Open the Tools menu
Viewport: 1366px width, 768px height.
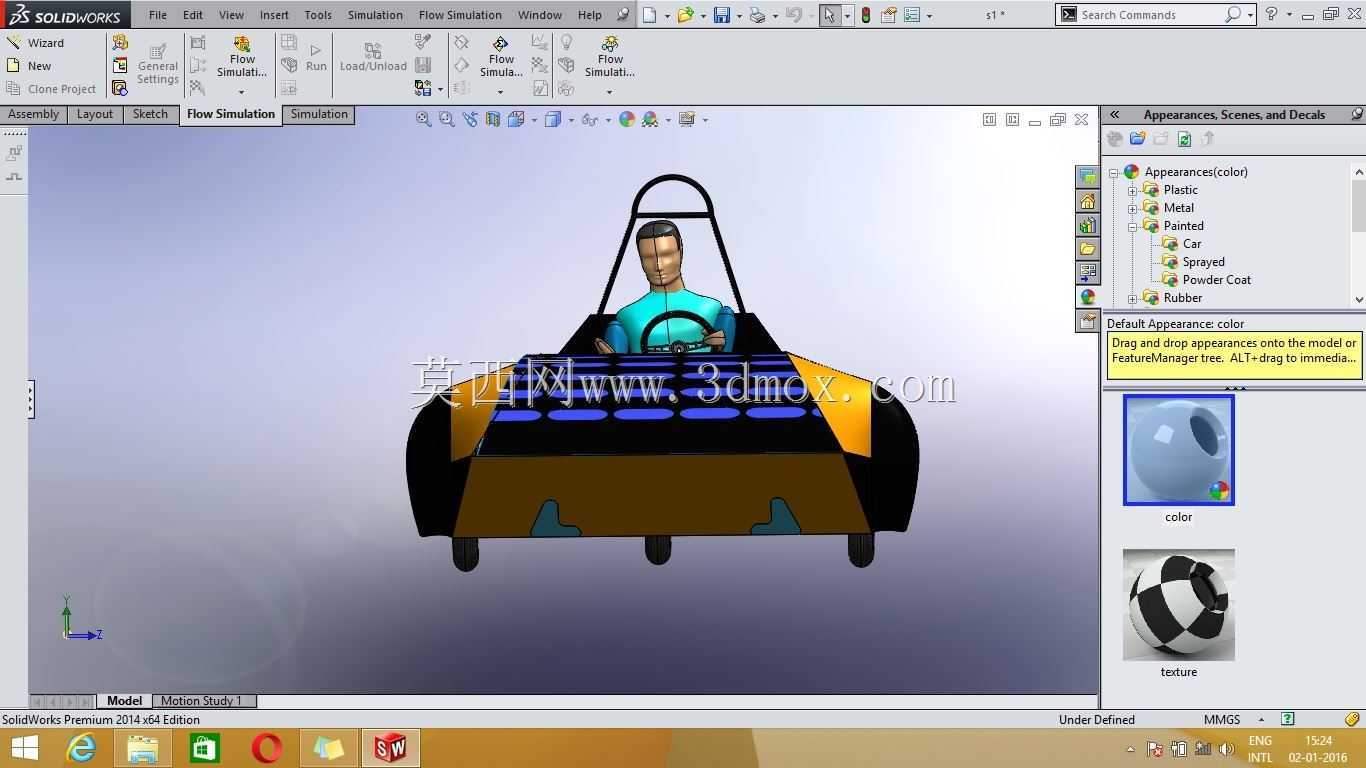[x=318, y=15]
